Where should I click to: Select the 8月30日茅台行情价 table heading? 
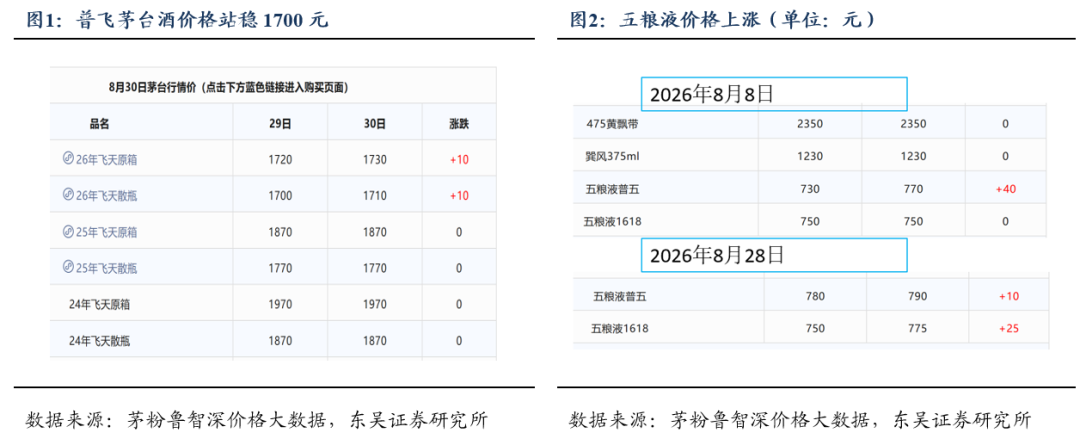click(228, 88)
